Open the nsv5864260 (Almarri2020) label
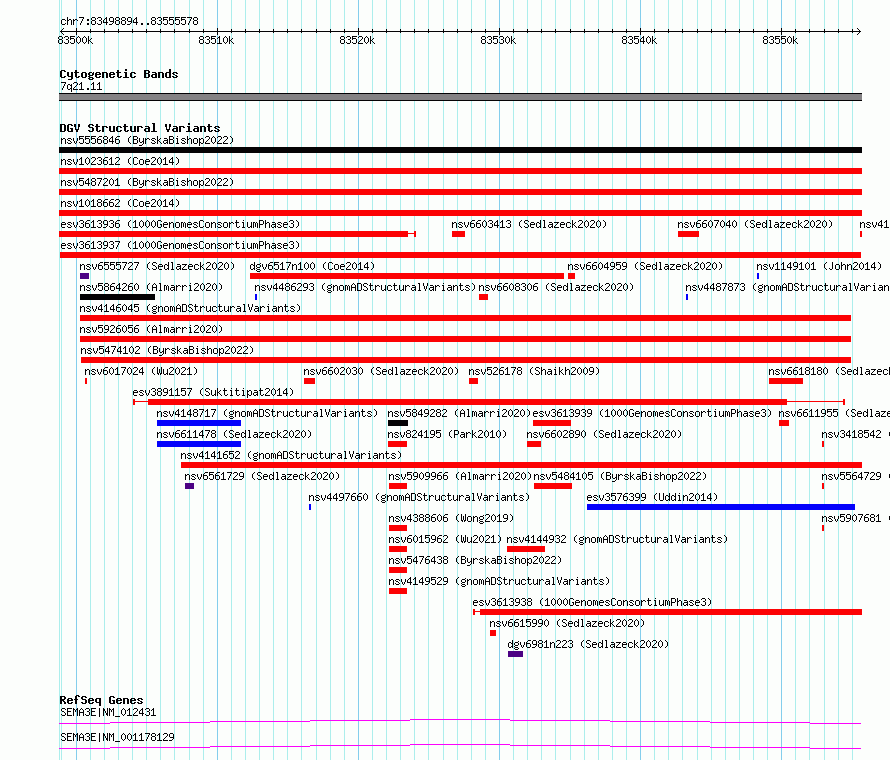Viewport: 890px width, 760px height. (x=151, y=287)
